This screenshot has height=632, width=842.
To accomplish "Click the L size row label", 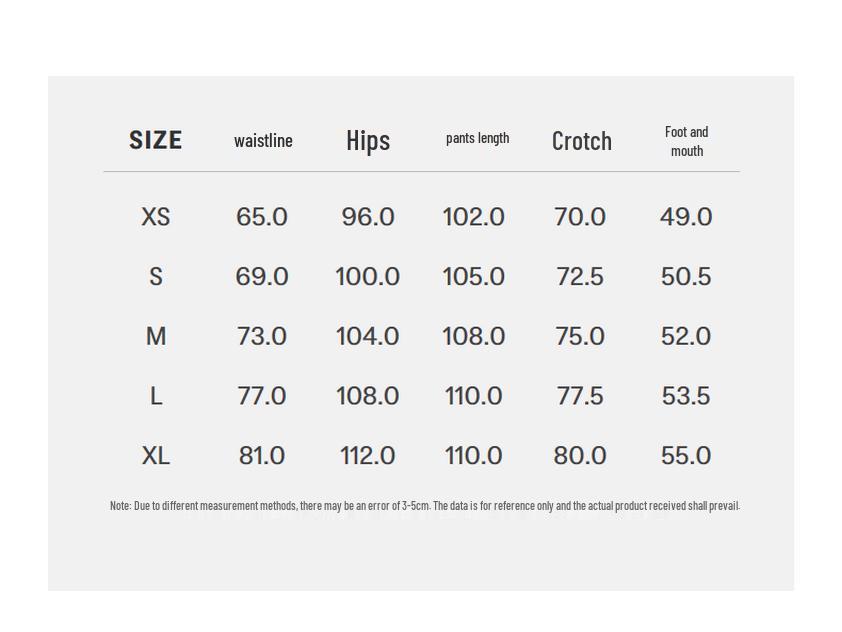I will 156,396.
